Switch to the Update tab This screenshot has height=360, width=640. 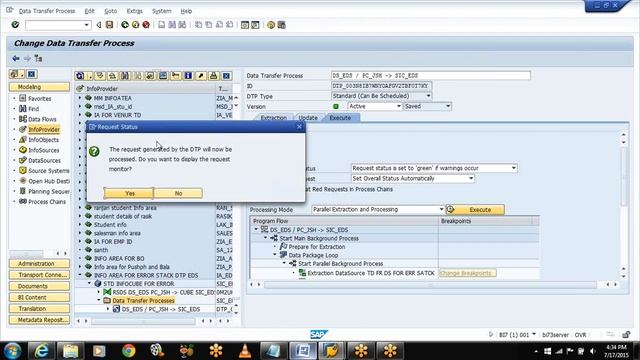308,118
